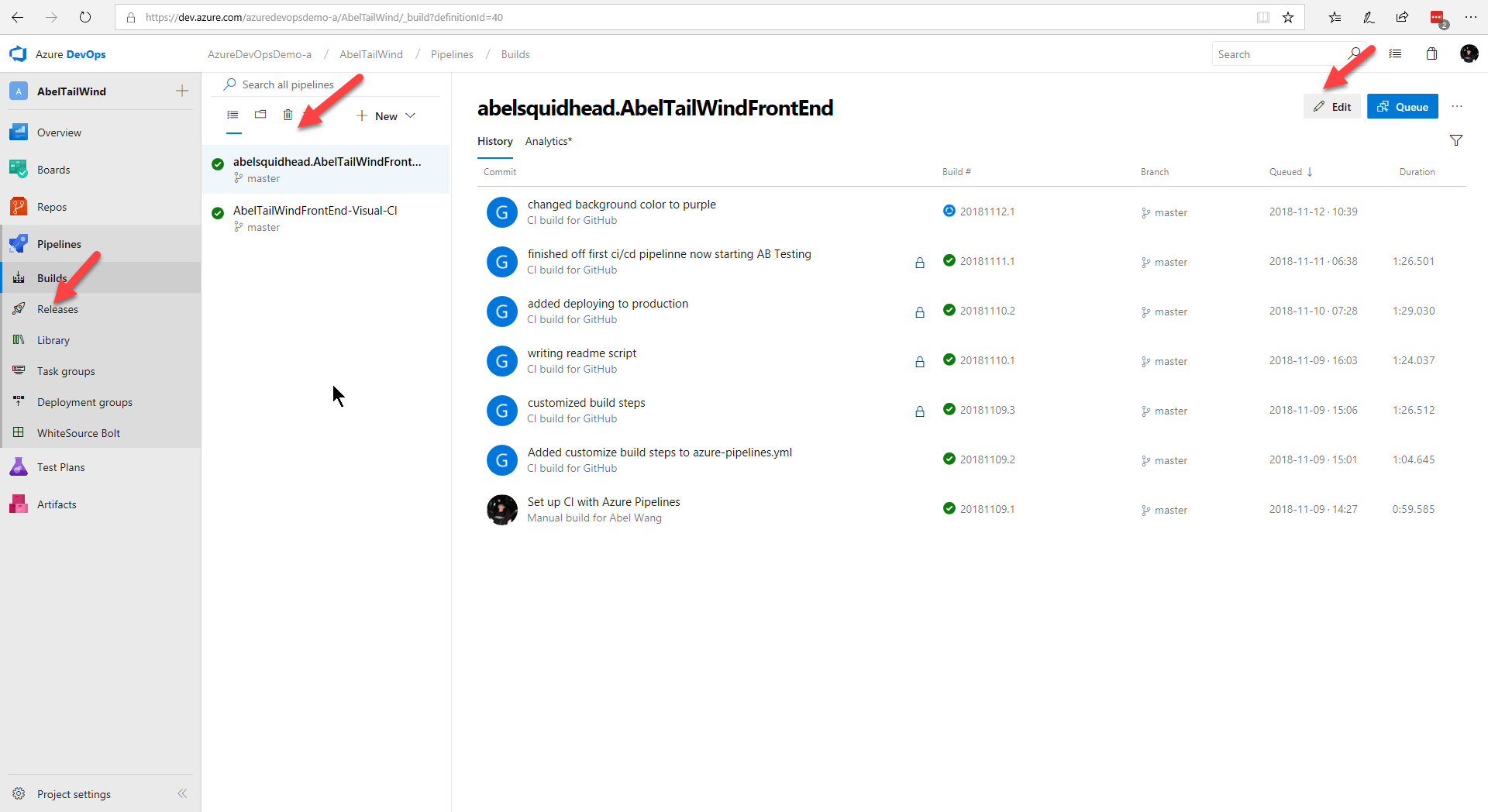Click the browser Back button

click(17, 17)
